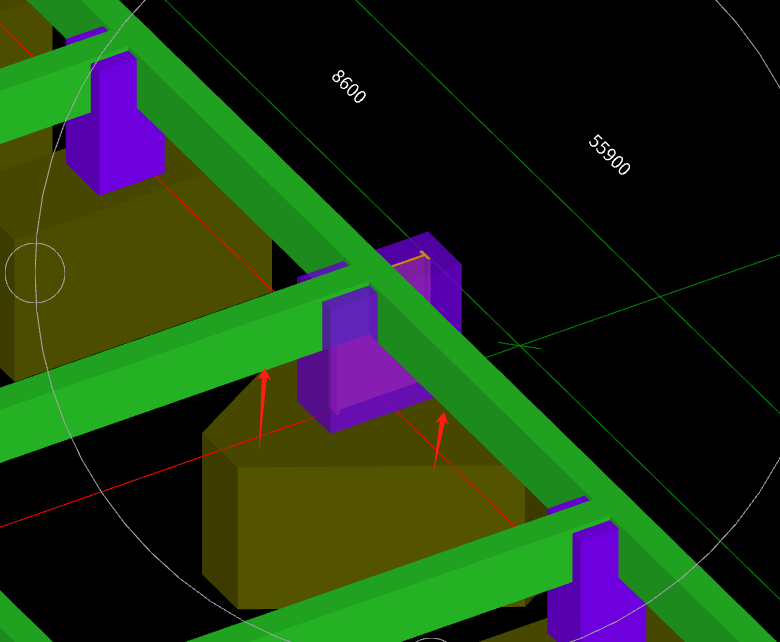Click the 55900 dimension label
Viewport: 780px width, 642px height.
(609, 155)
